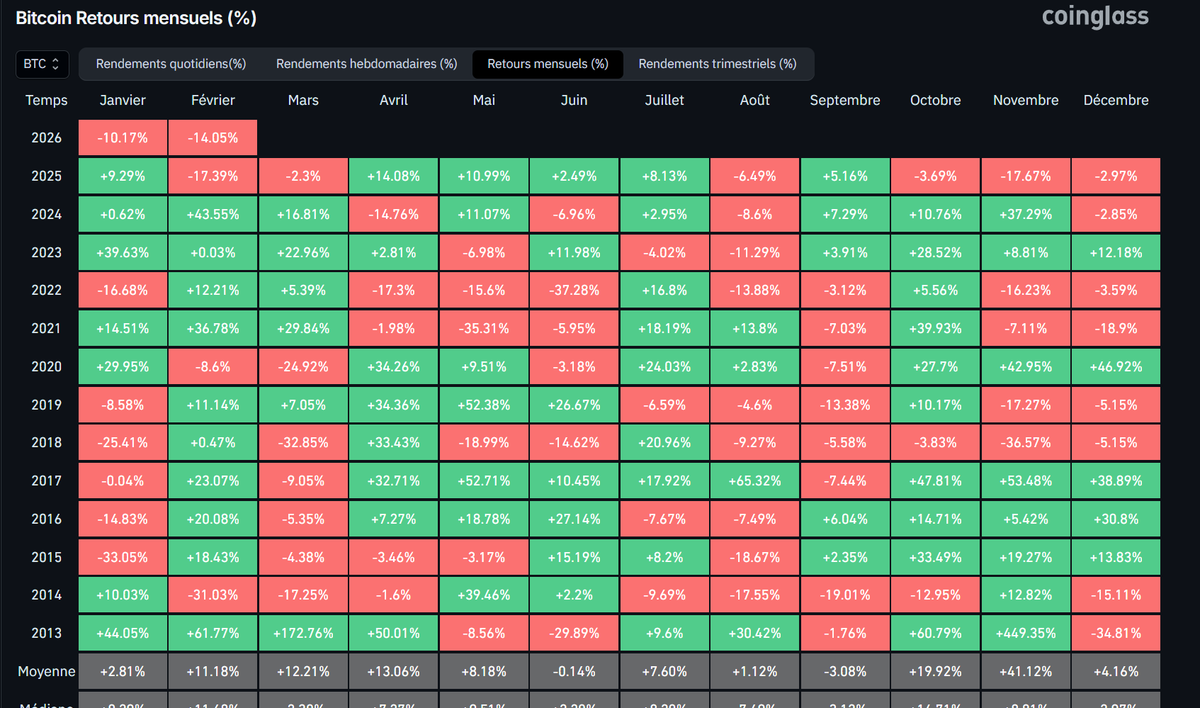This screenshot has height=708, width=1200.
Task: Click the +39.93% October 2021 cell
Action: coord(935,328)
